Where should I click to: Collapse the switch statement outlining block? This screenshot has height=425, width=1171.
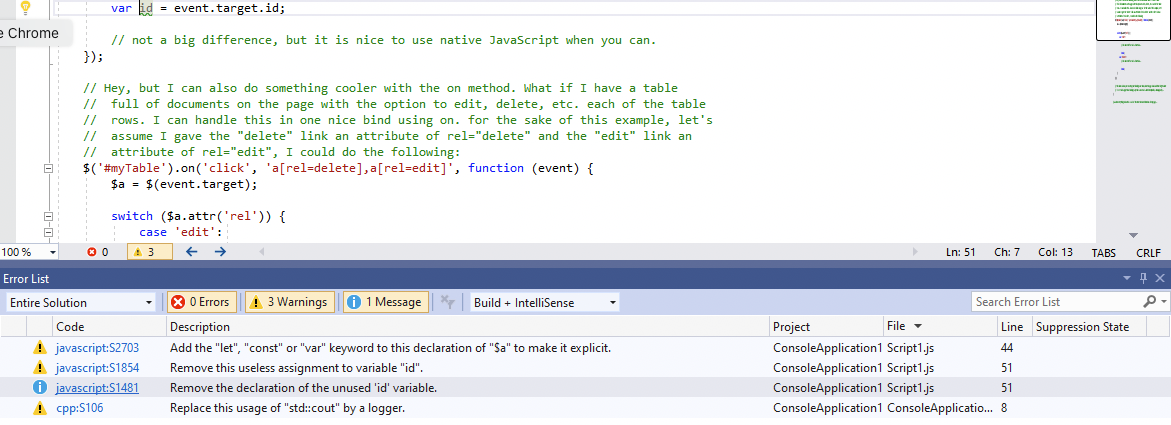[49, 217]
